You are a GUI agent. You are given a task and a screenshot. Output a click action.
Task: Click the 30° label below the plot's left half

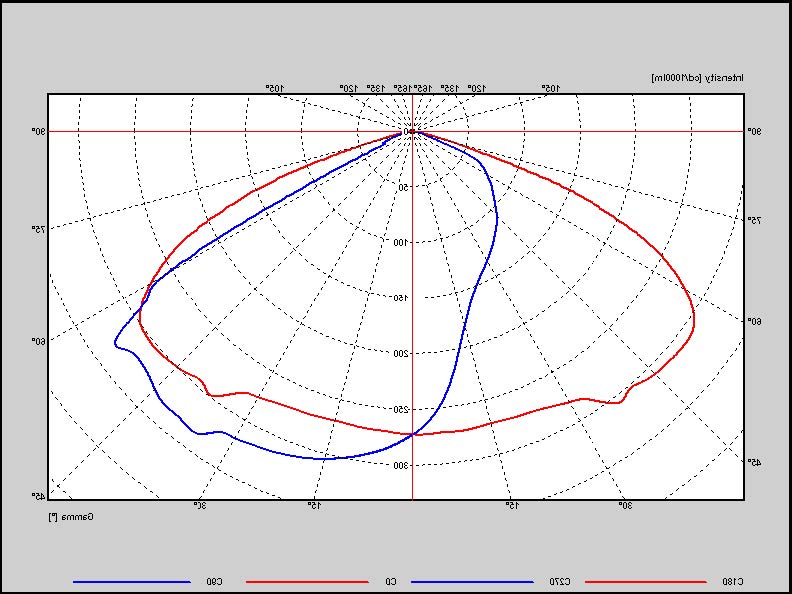[x=200, y=505]
